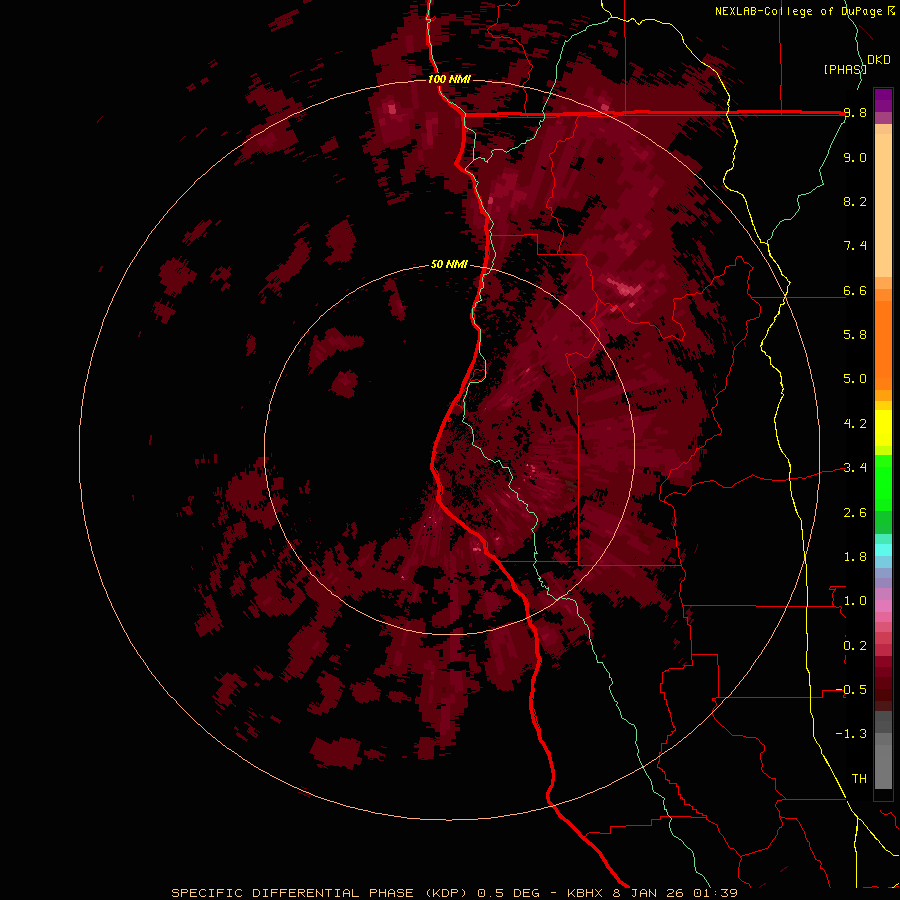Click the 8.2 color scale value

[x=855, y=201]
